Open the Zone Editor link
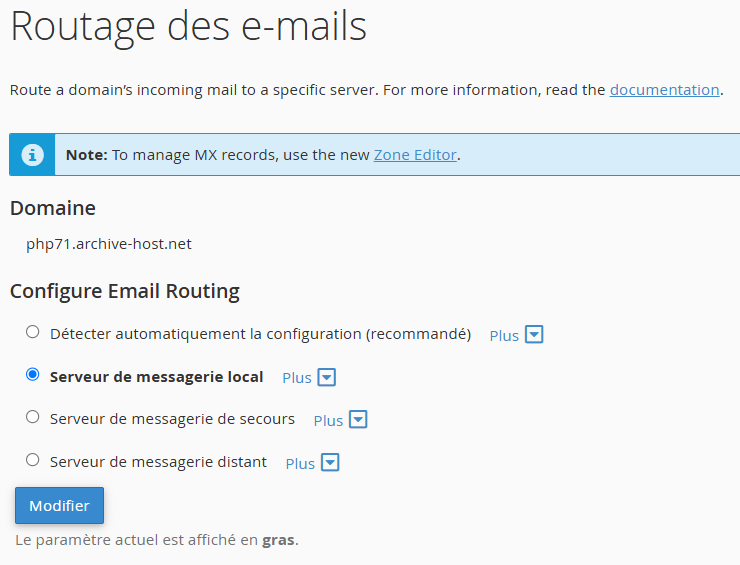 (x=415, y=155)
